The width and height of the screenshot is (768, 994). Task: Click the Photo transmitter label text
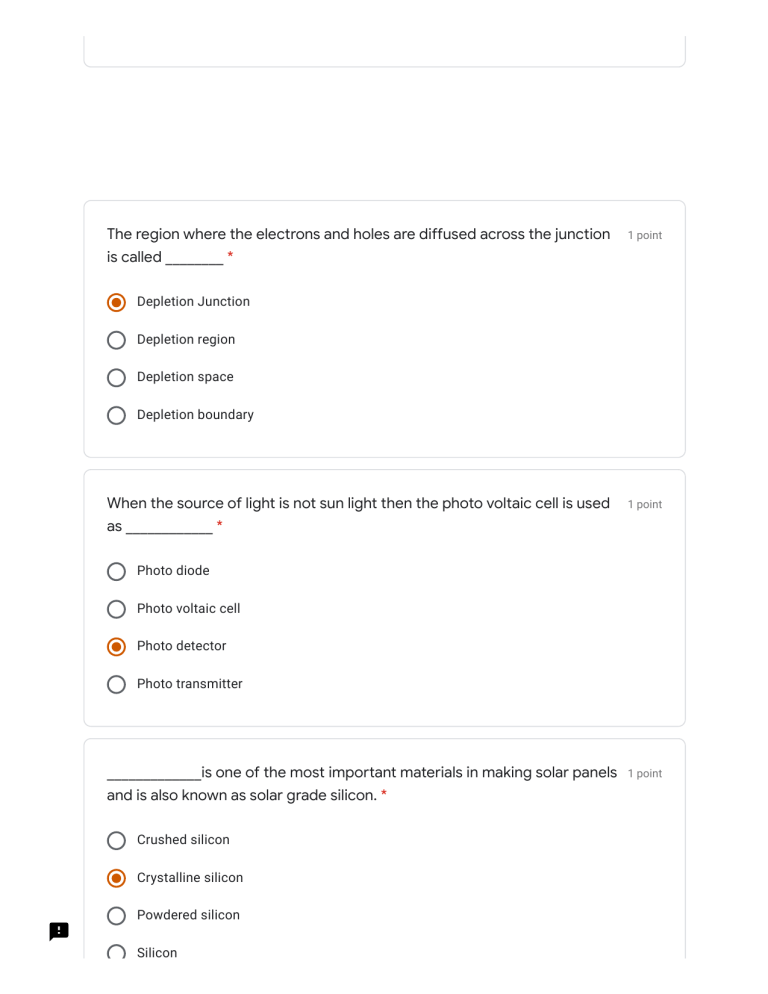pyautogui.click(x=190, y=684)
